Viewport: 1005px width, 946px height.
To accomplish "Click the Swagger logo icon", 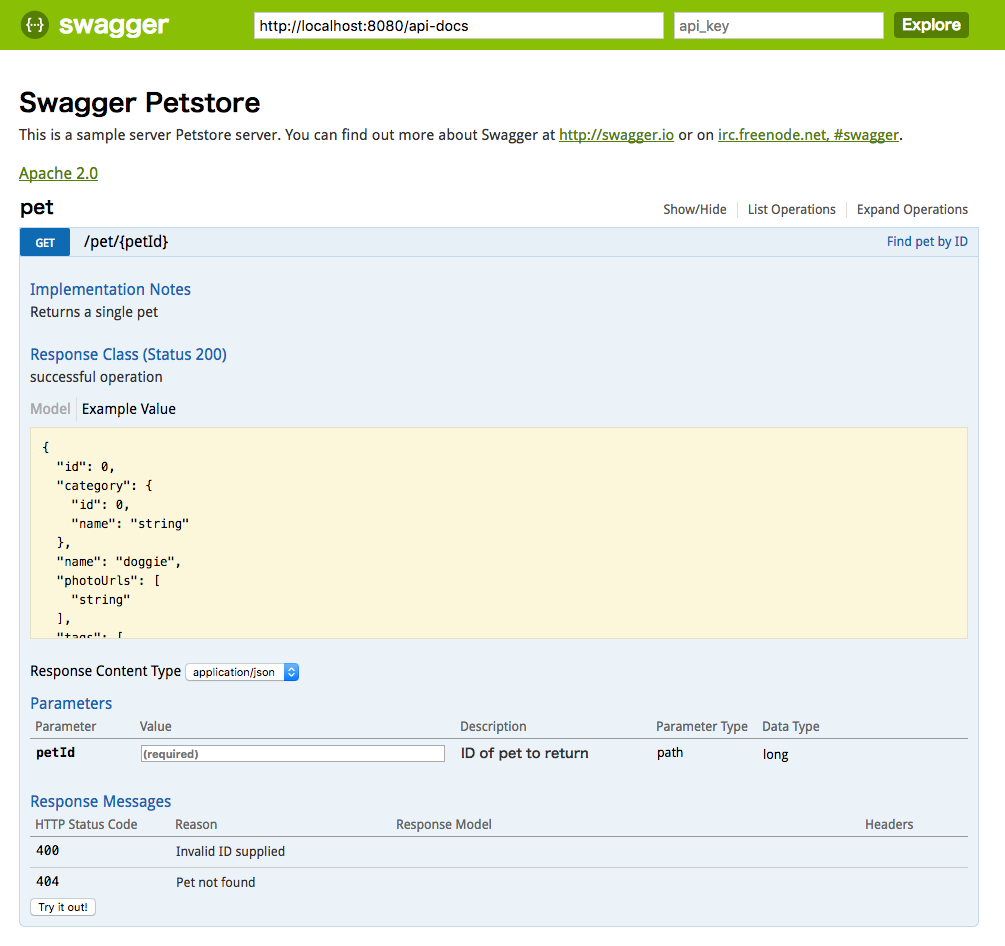I will point(35,25).
